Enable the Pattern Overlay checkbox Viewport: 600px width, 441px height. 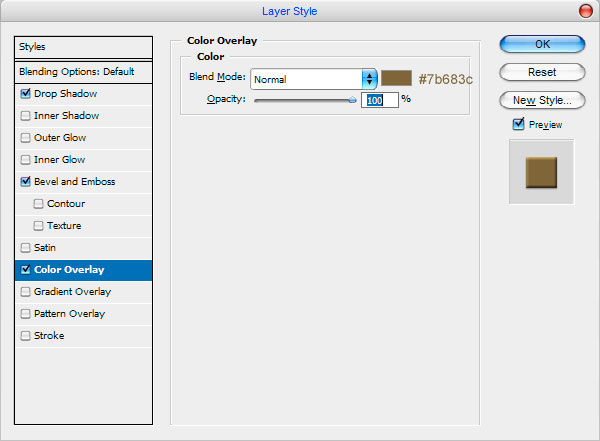click(25, 314)
